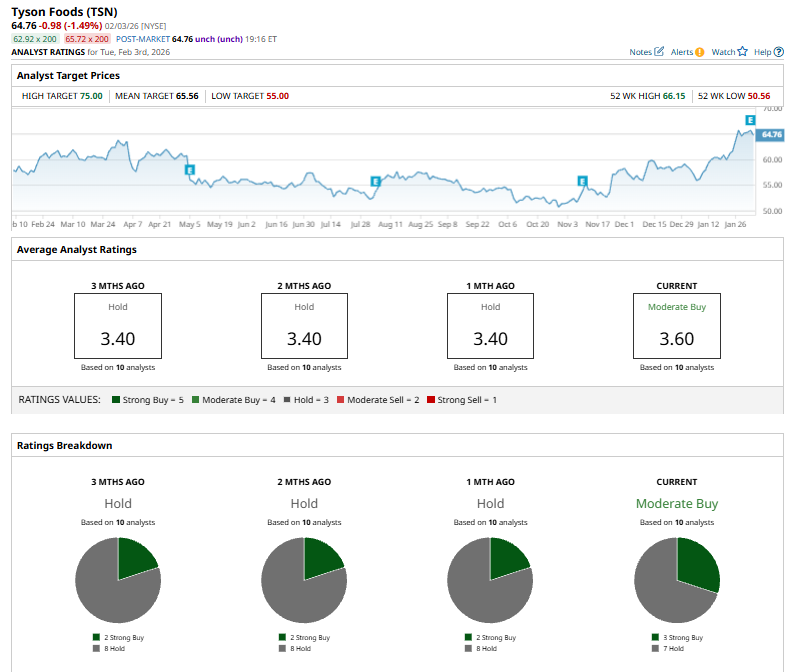This screenshot has height=672, width=795.
Task: Click the earnings marker near May 5
Action: (x=190, y=170)
